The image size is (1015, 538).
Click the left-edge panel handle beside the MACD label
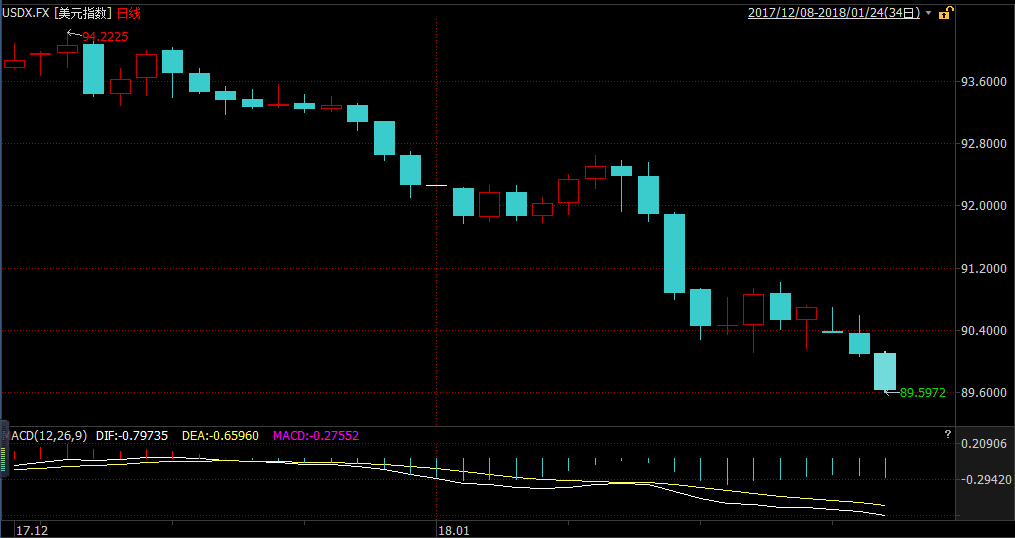[6, 447]
